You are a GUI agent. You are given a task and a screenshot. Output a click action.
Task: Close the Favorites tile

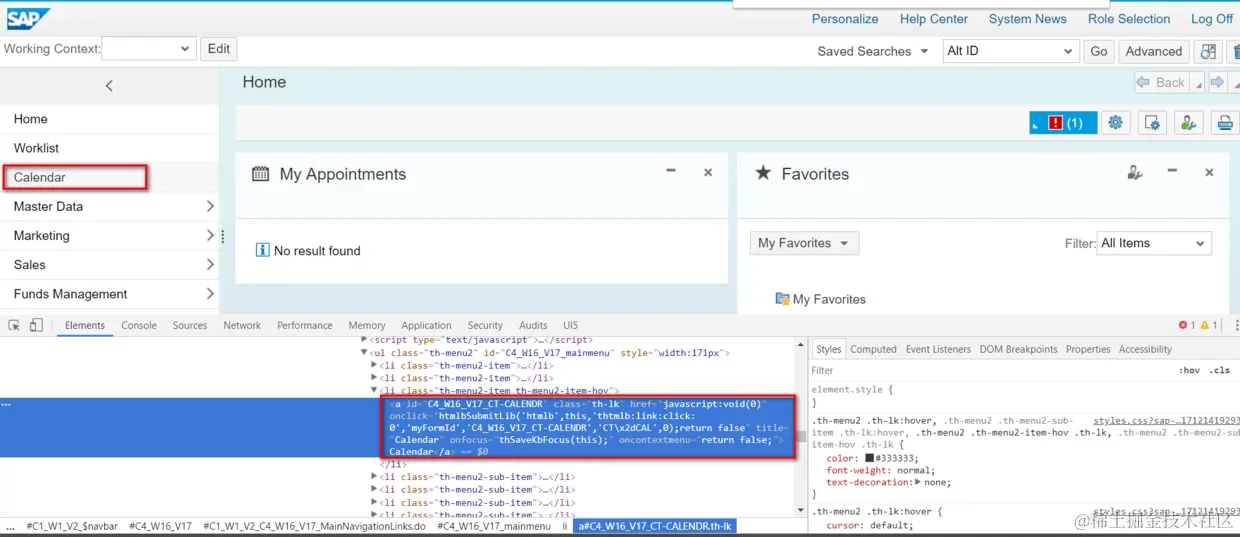[1209, 172]
